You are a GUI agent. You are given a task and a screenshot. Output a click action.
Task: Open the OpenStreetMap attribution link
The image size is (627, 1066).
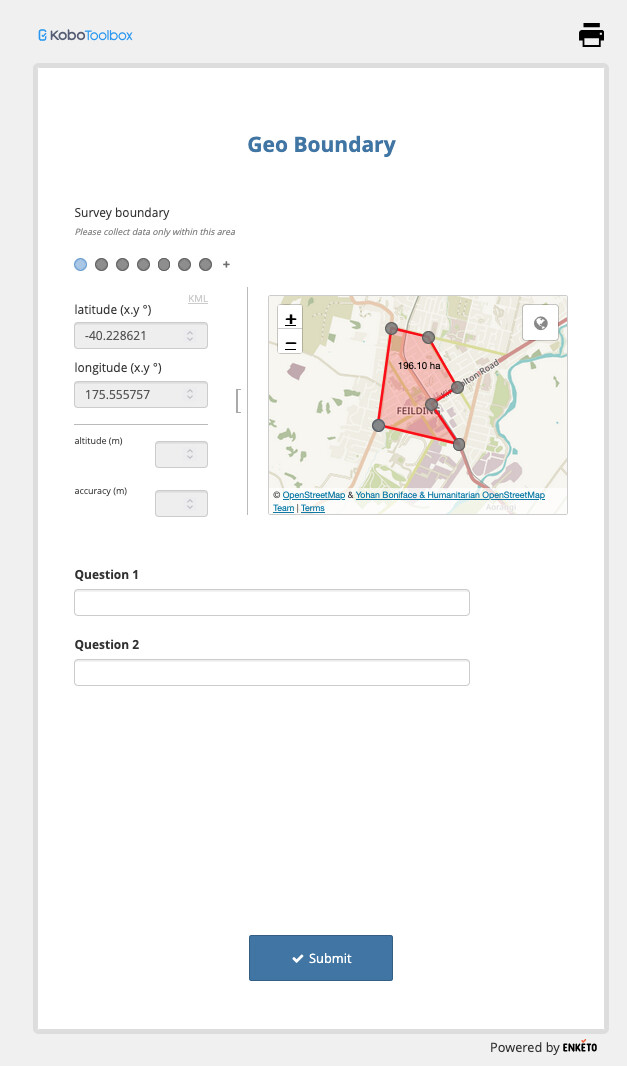(313, 495)
